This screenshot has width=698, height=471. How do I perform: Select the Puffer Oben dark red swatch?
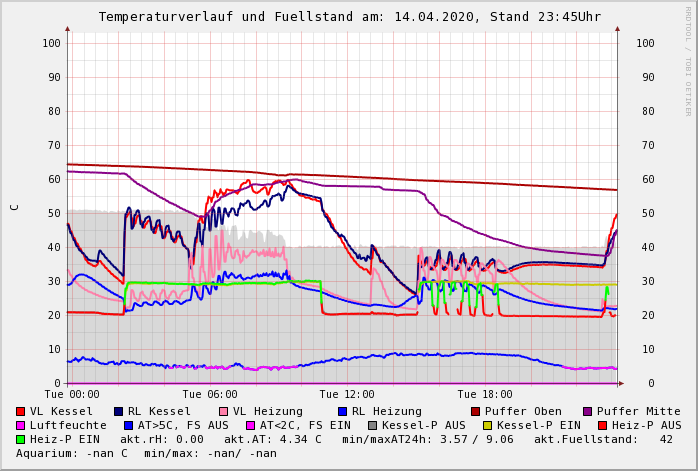click(x=476, y=411)
